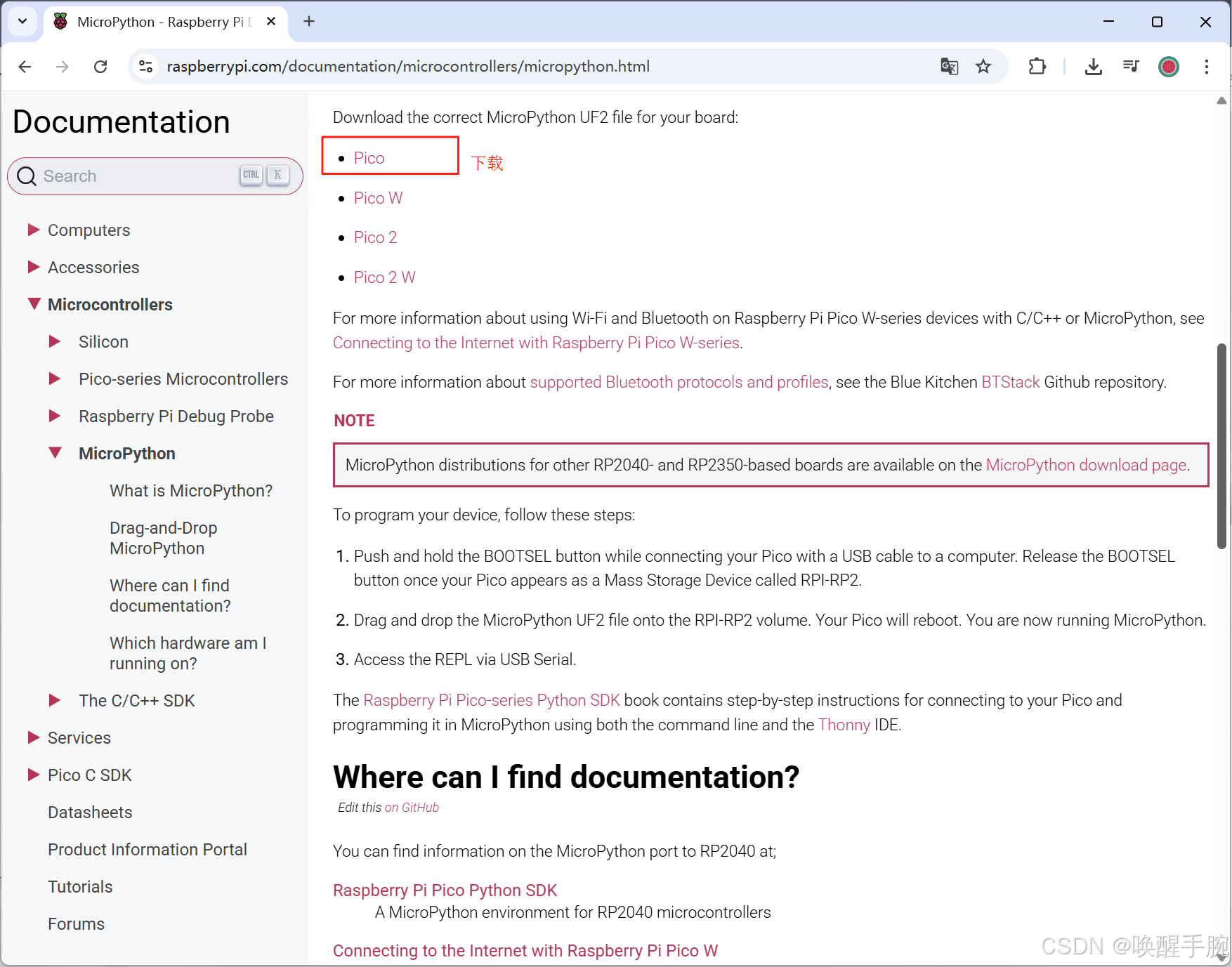Expand Raspberry Pi Debug Probe subsection
The image size is (1232, 967).
(x=54, y=416)
